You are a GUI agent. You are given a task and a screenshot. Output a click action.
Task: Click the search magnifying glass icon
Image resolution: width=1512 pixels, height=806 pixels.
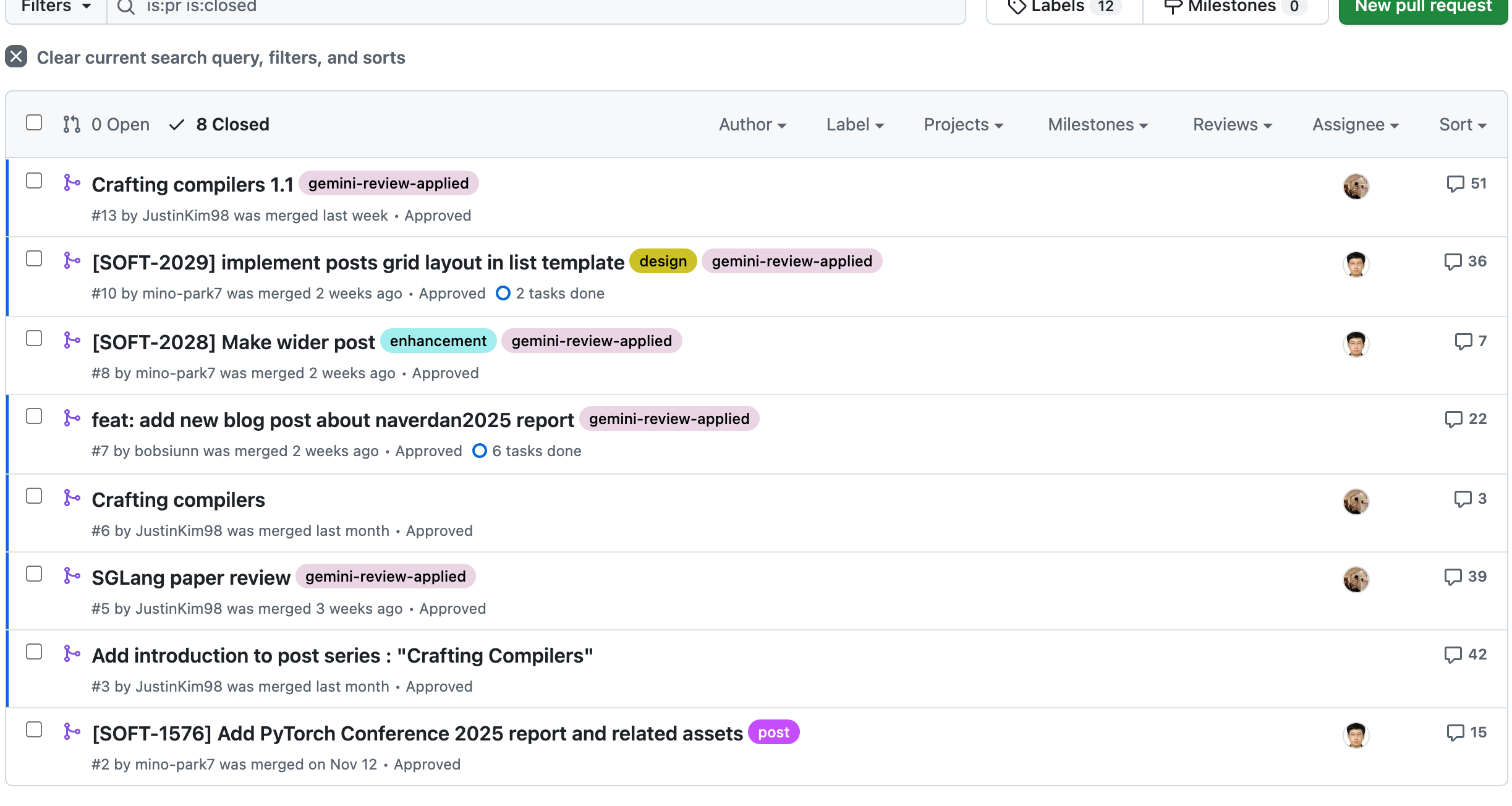(127, 7)
